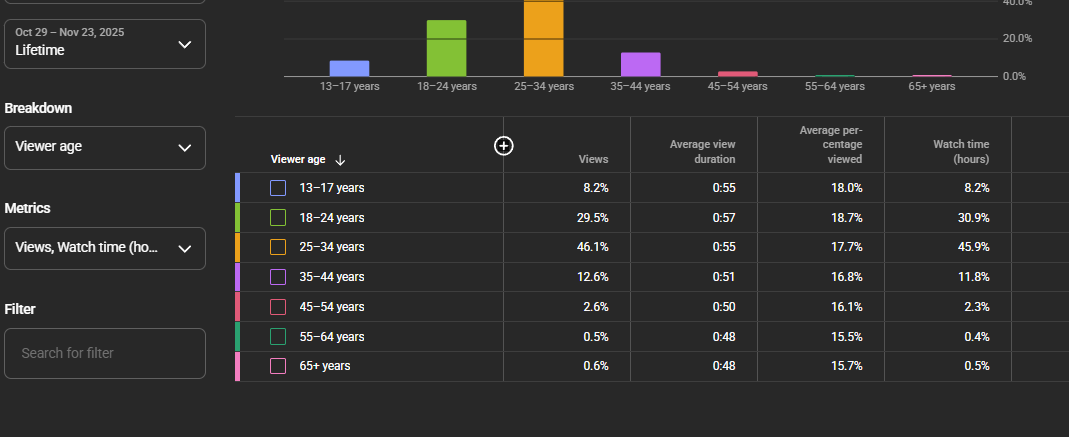Toggle the 25–34 years checkbox
1069x437 pixels.
tap(278, 247)
